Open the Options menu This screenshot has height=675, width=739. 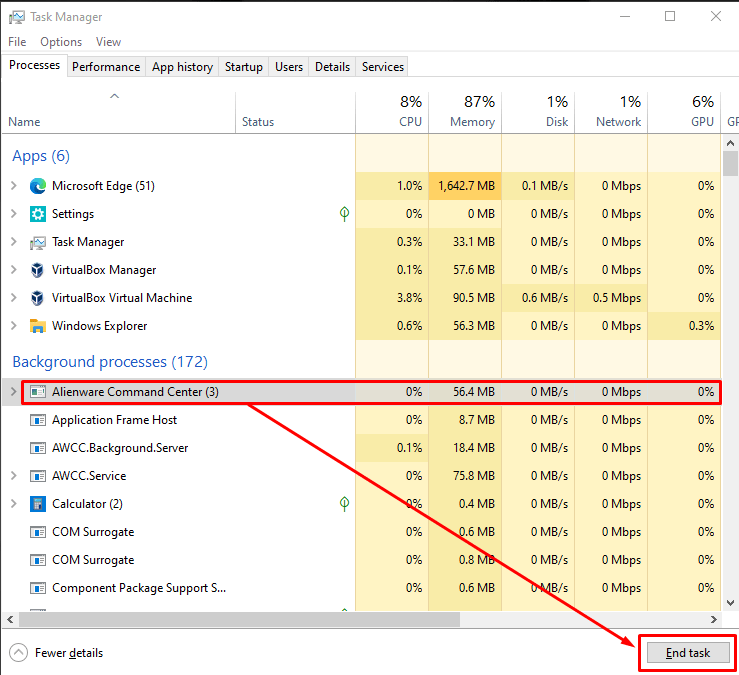[61, 42]
